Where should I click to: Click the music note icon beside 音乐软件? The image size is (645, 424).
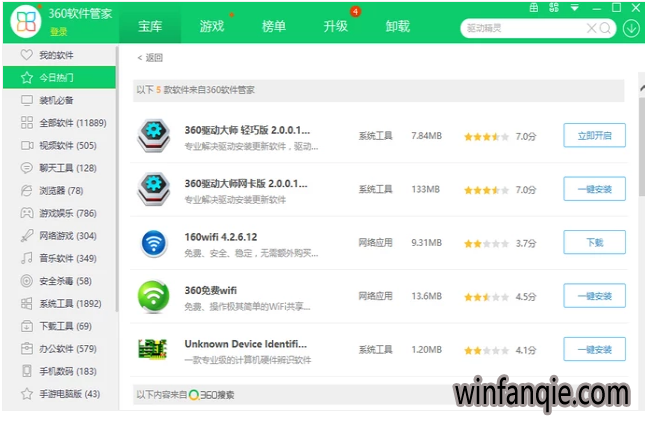pyautogui.click(x=27, y=258)
